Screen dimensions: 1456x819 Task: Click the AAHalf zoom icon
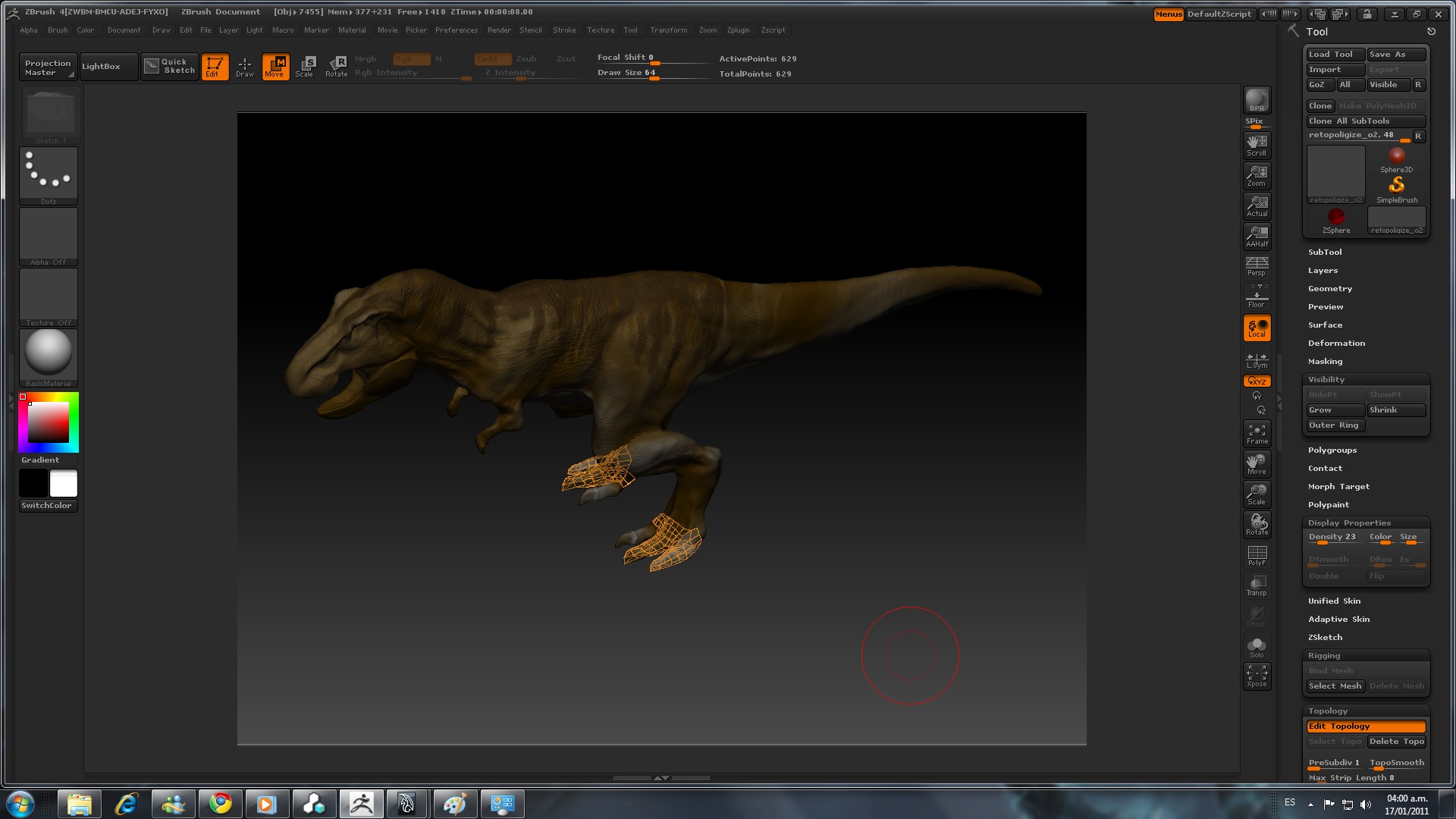[x=1257, y=236]
